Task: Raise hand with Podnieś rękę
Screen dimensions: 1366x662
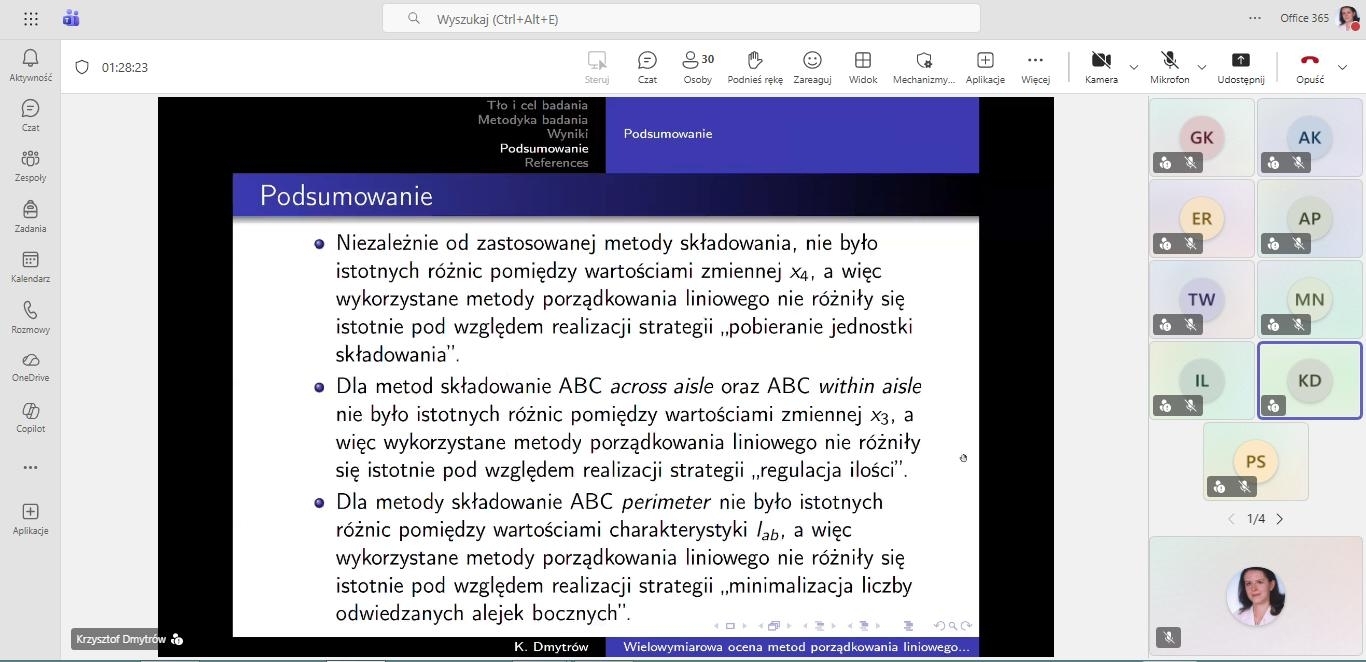Action: (755, 66)
